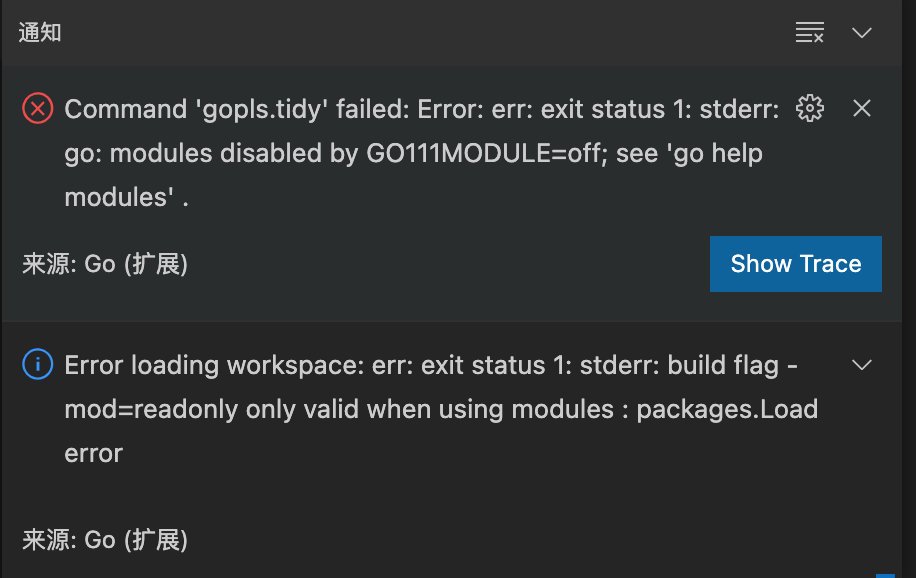Click the 通知 panel title
Screen dimensions: 916x578
coord(40,32)
